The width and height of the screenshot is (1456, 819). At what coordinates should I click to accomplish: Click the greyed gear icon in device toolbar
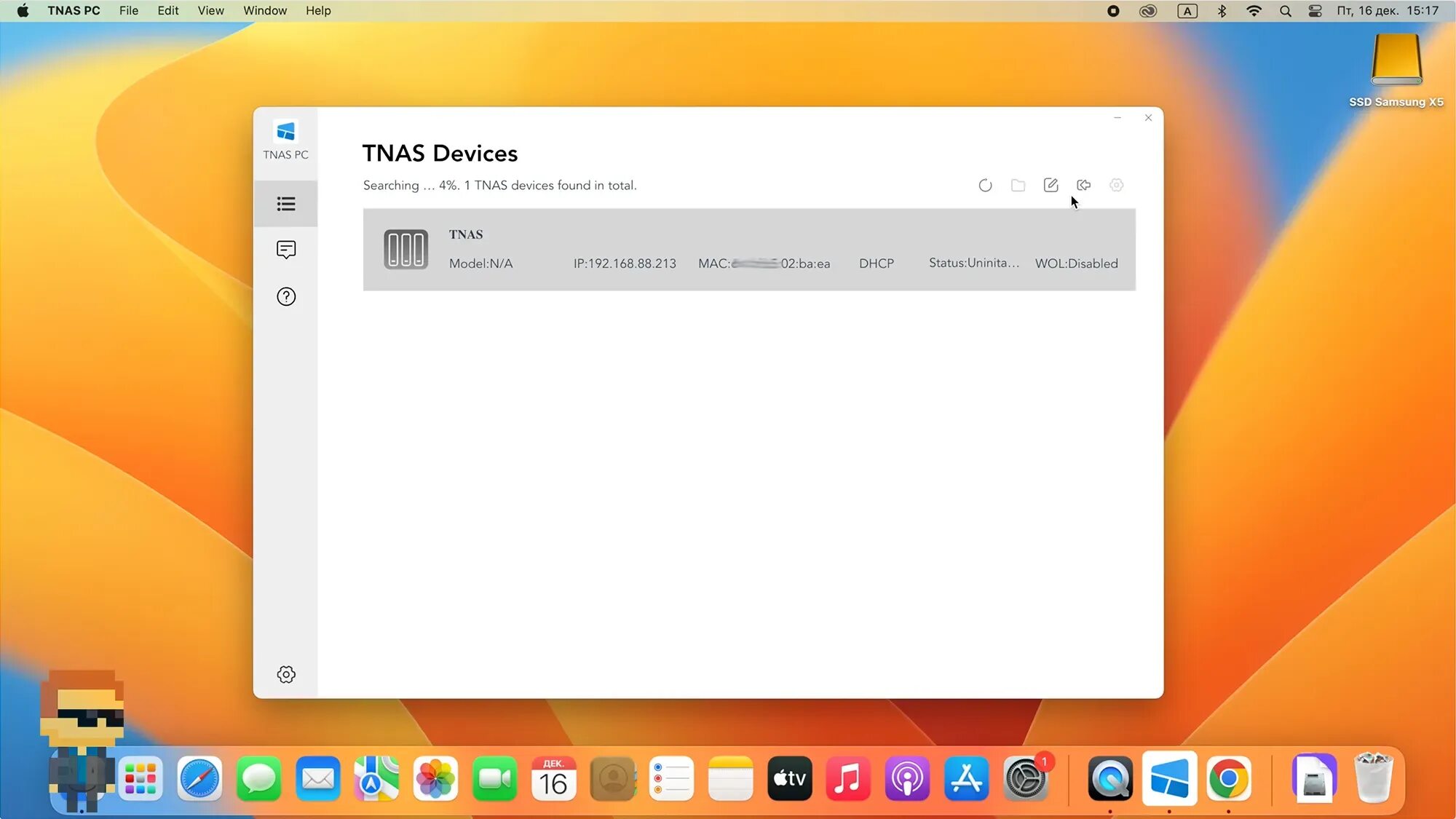pyautogui.click(x=1116, y=185)
